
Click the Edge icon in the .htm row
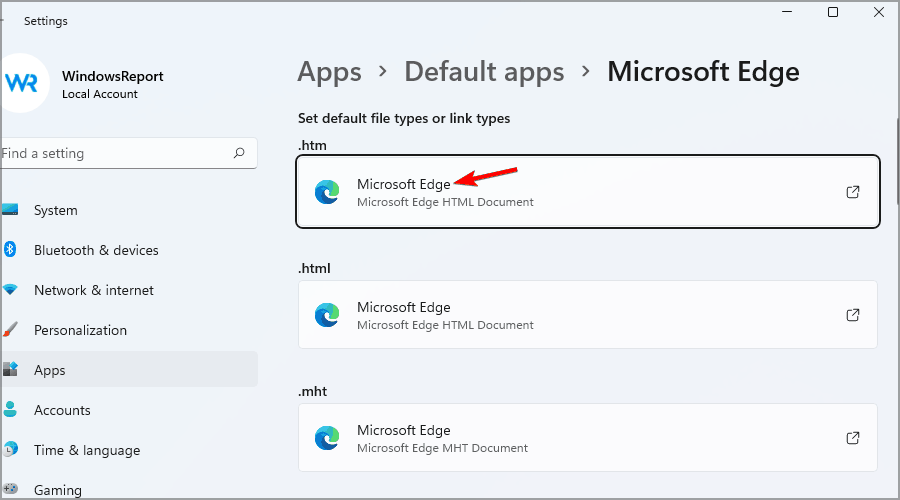point(327,192)
